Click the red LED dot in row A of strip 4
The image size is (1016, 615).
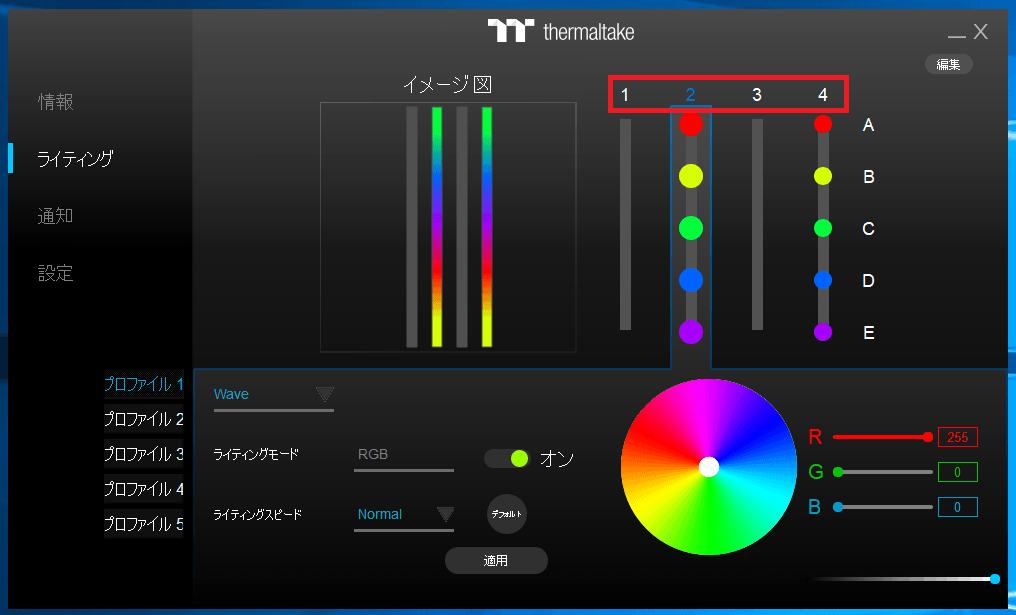(x=823, y=124)
